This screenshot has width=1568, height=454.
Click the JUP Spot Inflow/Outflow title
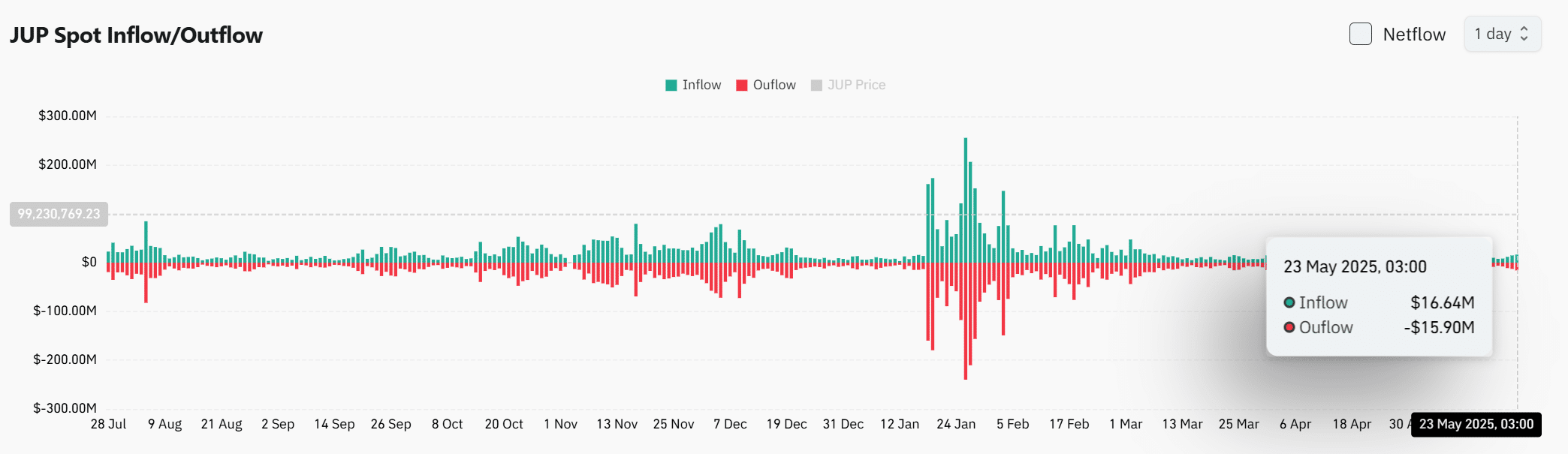click(x=136, y=35)
